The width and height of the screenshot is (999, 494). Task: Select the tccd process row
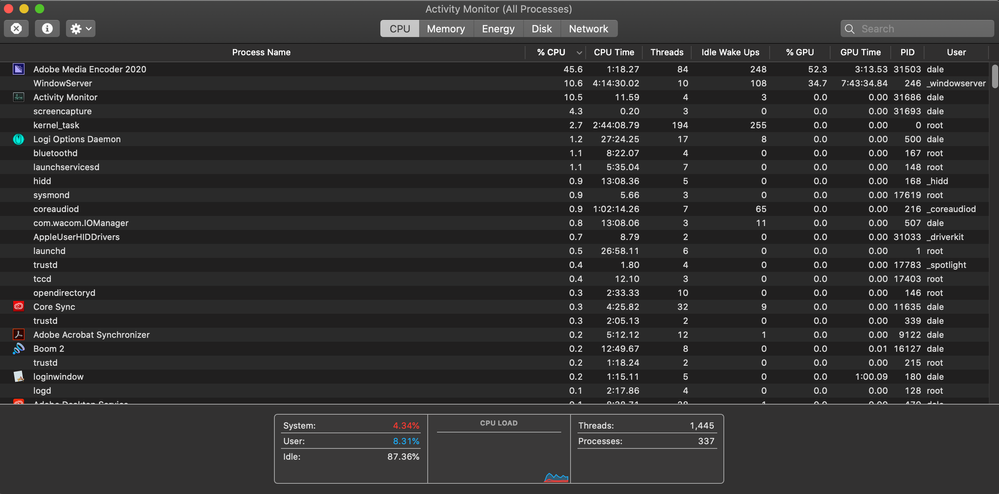click(x=495, y=279)
